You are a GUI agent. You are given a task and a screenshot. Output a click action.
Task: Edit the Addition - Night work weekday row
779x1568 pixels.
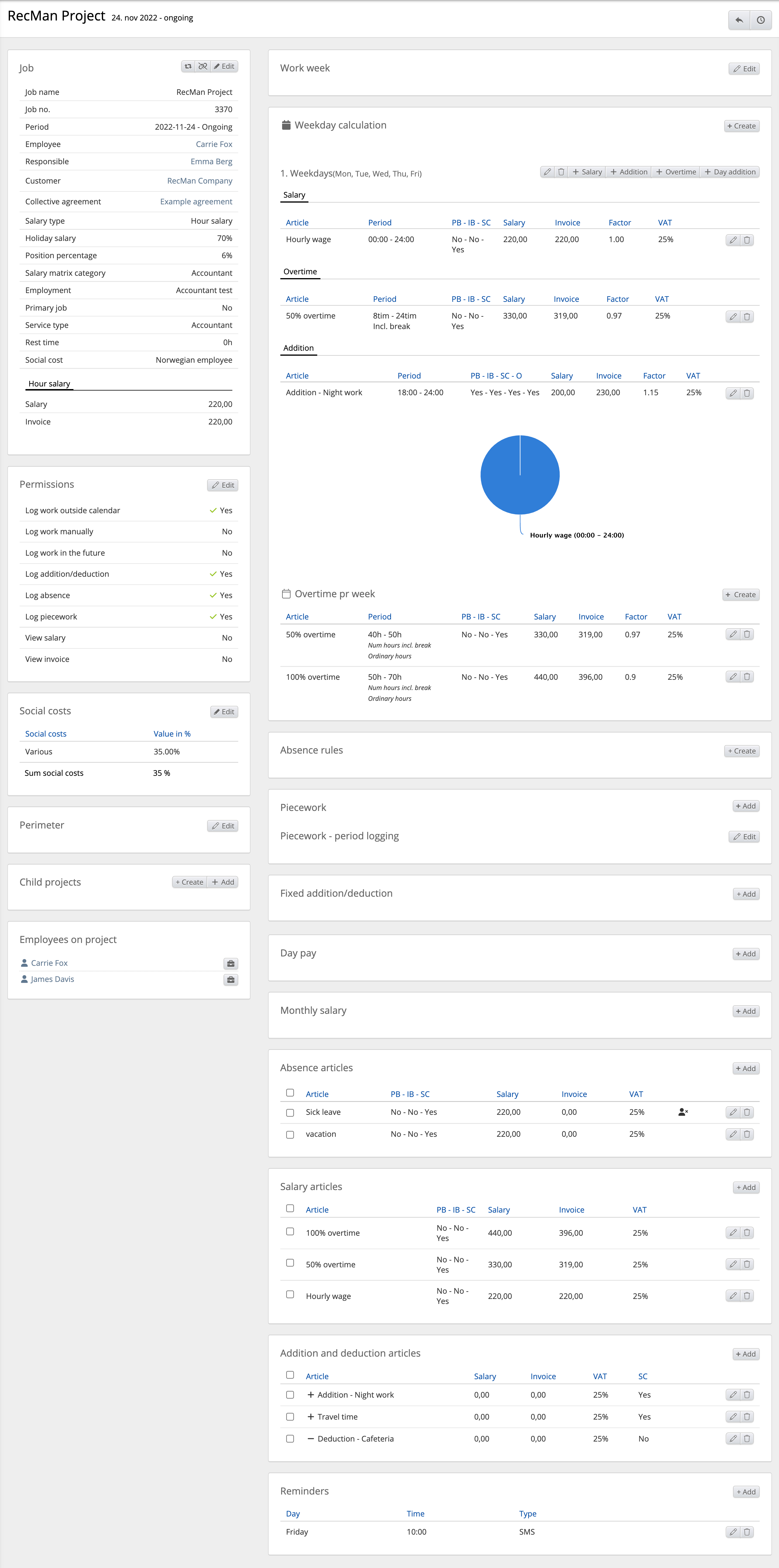coord(733,393)
